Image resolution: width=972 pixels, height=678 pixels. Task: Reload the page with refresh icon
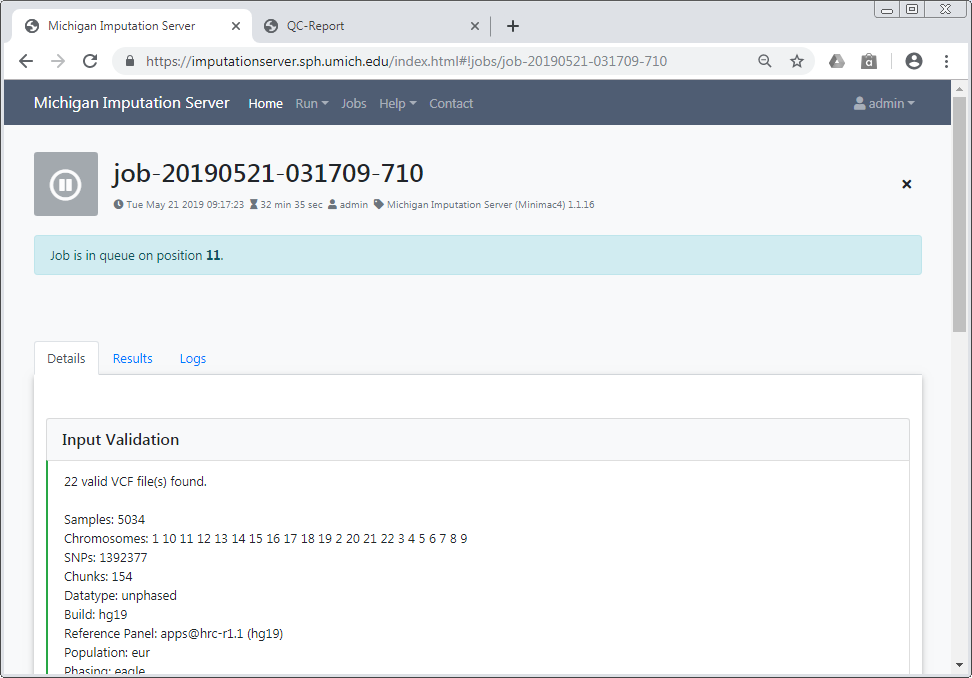(x=90, y=61)
